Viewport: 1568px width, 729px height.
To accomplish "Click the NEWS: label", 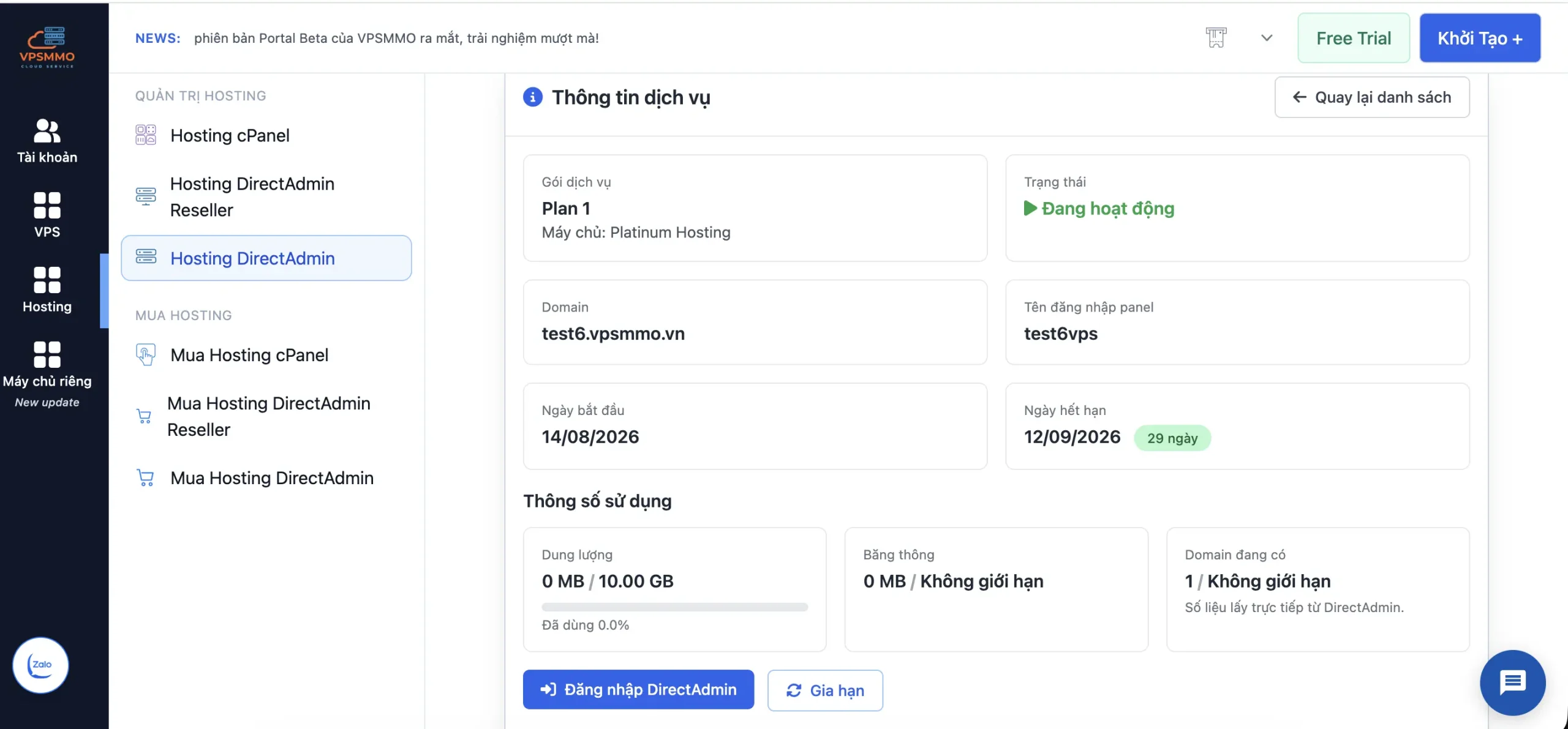I will [x=158, y=38].
